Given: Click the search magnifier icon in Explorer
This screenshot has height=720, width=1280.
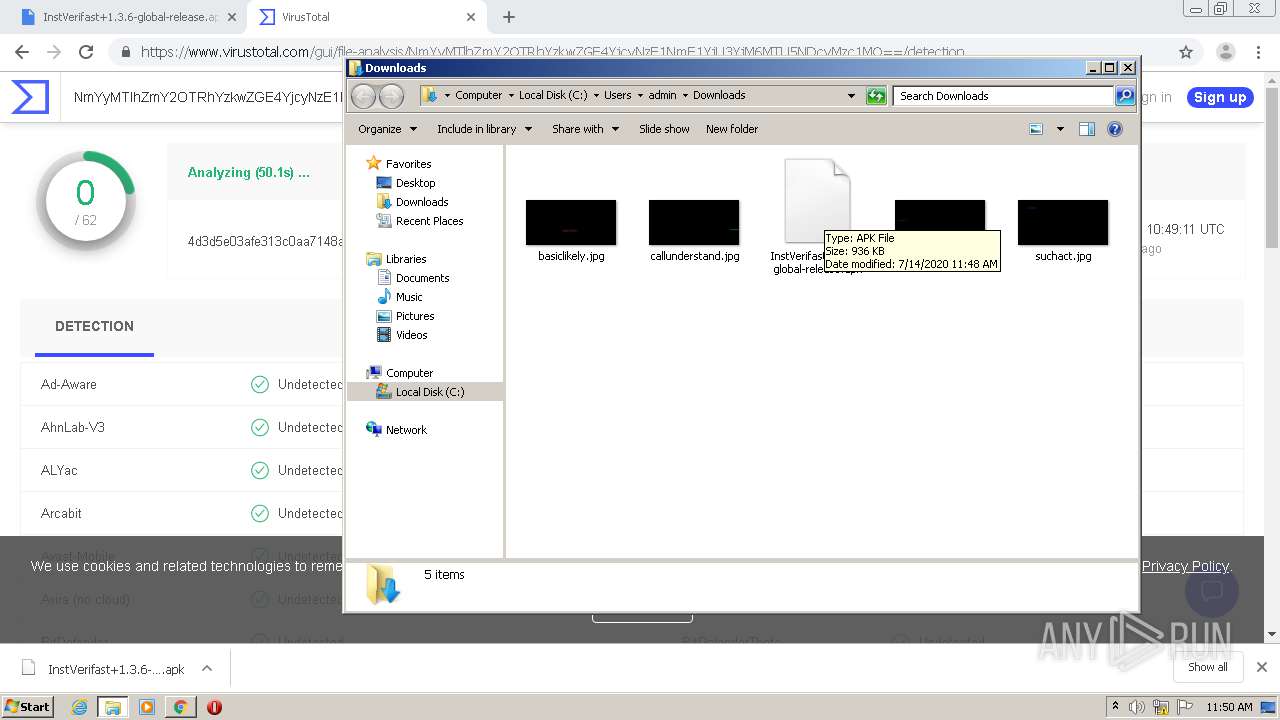Looking at the screenshot, I should click(1125, 96).
